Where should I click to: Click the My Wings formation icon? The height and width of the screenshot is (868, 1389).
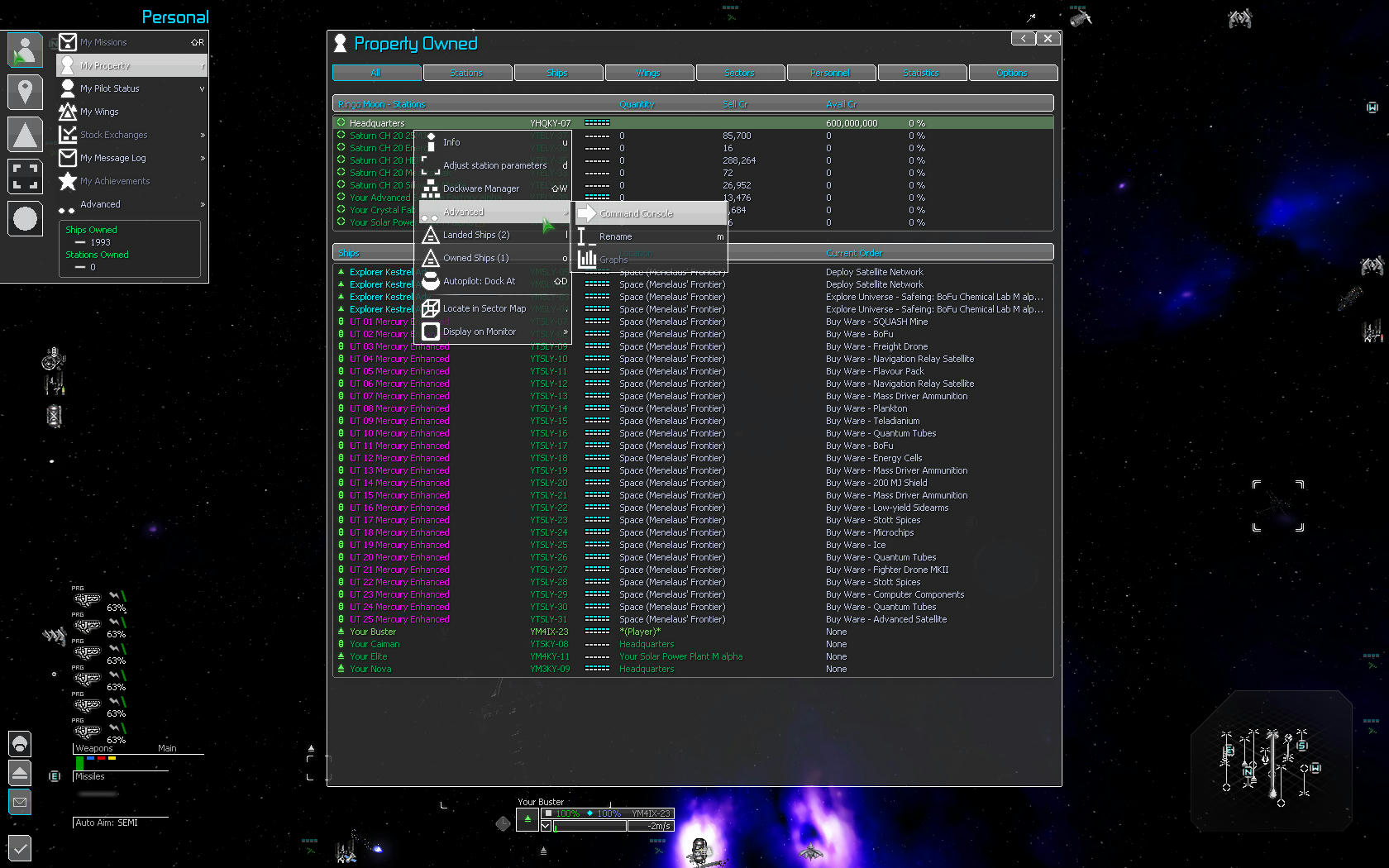(x=68, y=112)
